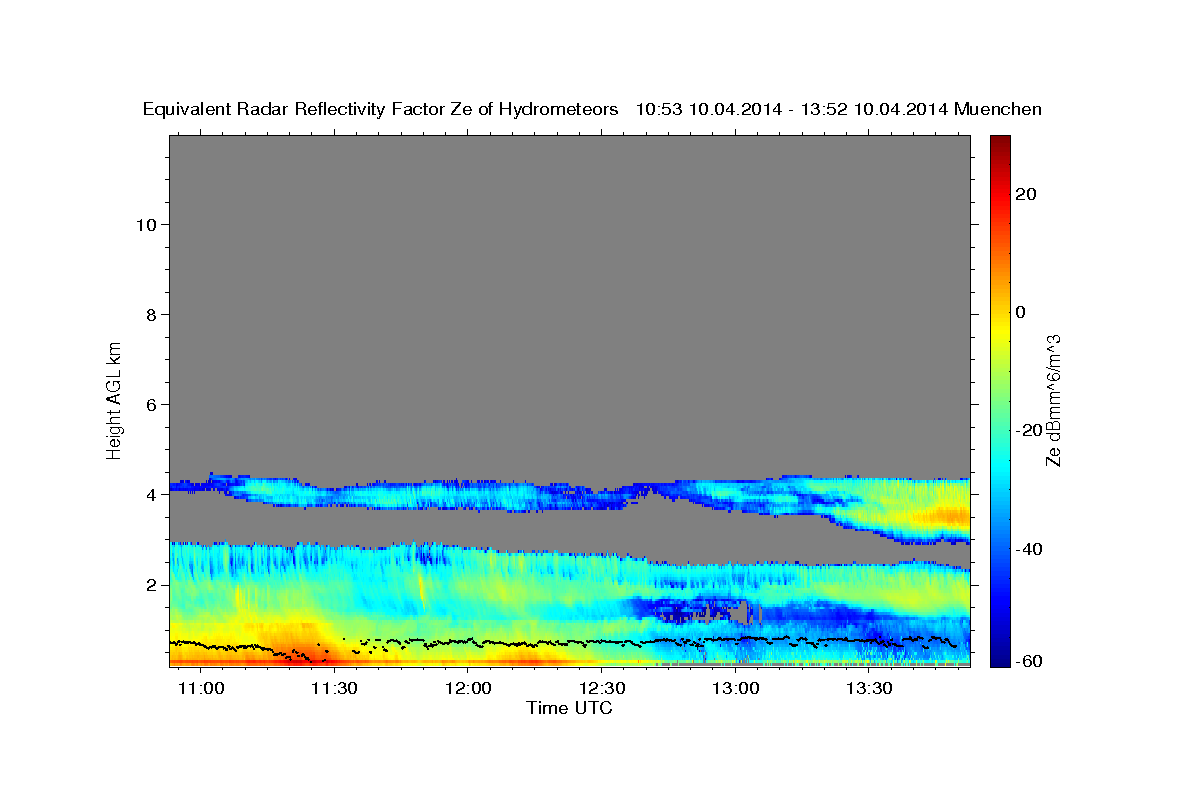Click the 'Time UTC' axis label
This screenshot has width=1200, height=800.
tap(569, 708)
